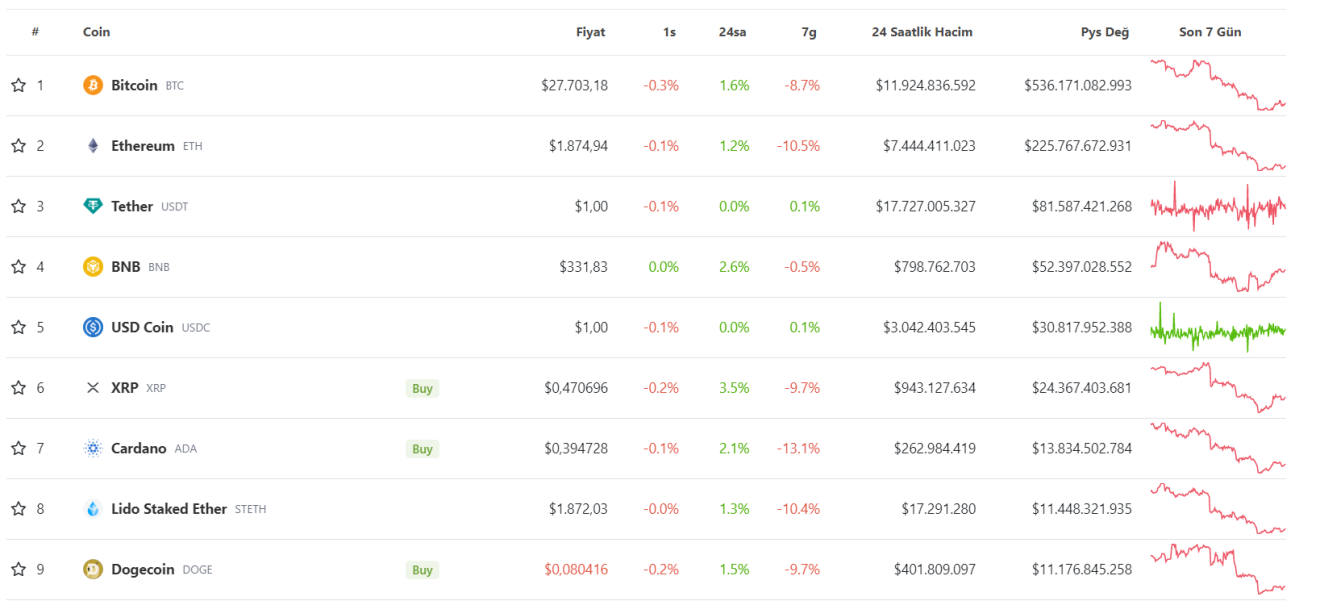The width and height of the screenshot is (1320, 601).
Task: Open Bitcoin's 7-day sparkline chart
Action: click(1217, 86)
